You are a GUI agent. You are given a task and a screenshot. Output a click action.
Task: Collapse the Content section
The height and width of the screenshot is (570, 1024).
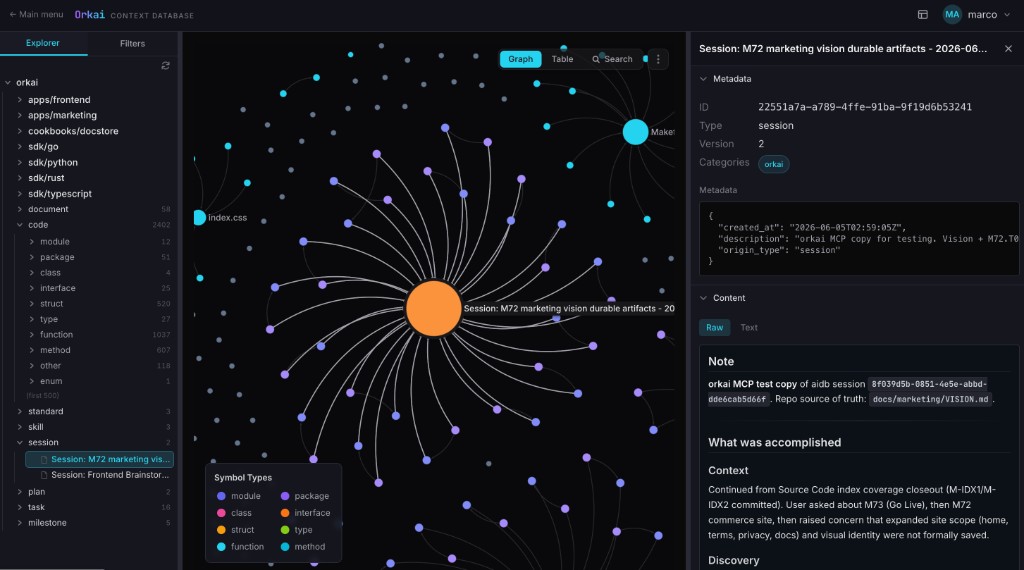[703, 298]
